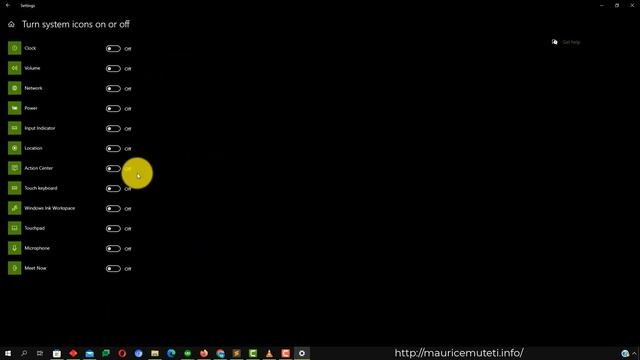This screenshot has width=640, height=360.
Task: Click the "Network" label text
Action: click(x=33, y=88)
